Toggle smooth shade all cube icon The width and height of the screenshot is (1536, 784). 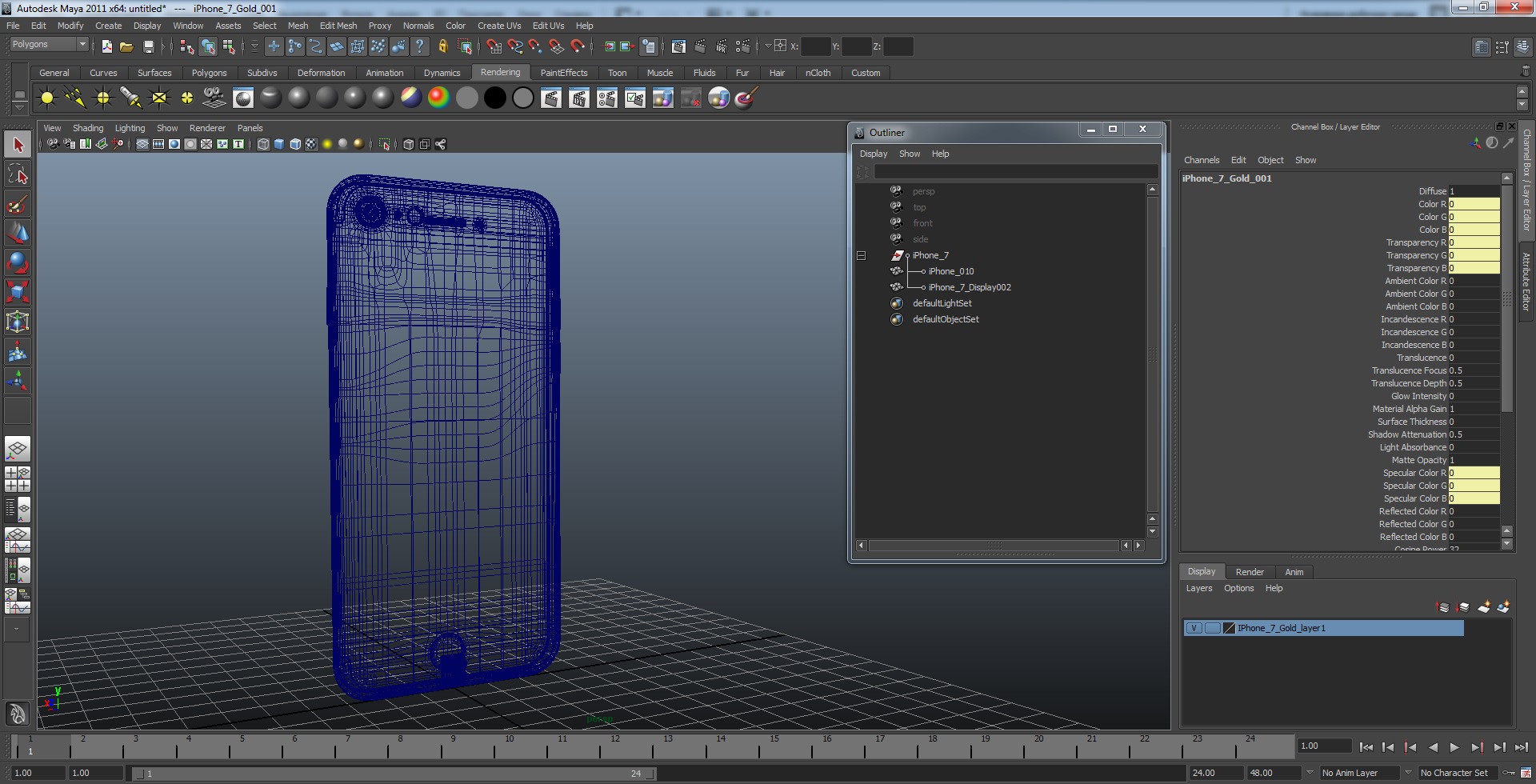[279, 144]
